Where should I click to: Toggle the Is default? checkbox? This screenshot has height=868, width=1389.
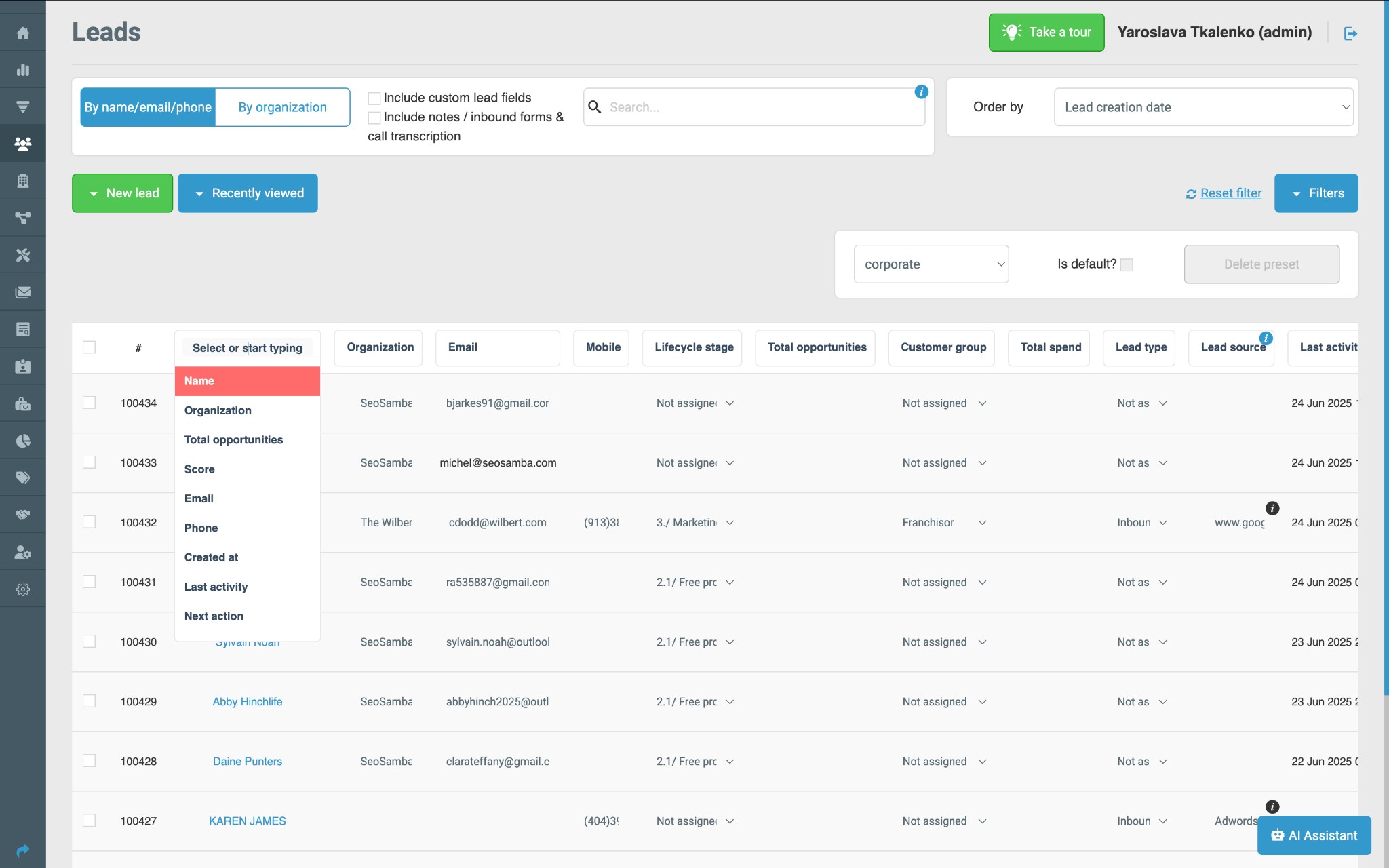point(1127,264)
